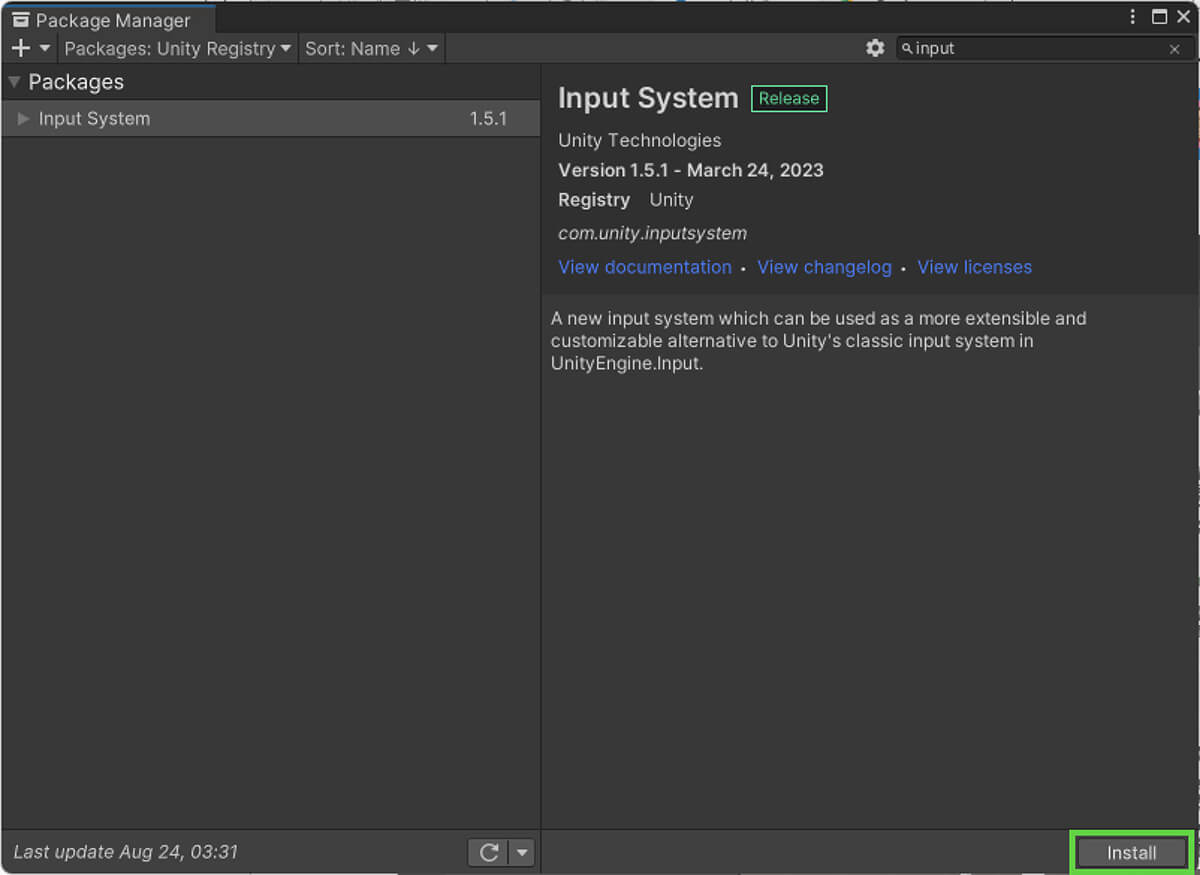Open the View changelog link
This screenshot has width=1200, height=875.
coord(824,267)
